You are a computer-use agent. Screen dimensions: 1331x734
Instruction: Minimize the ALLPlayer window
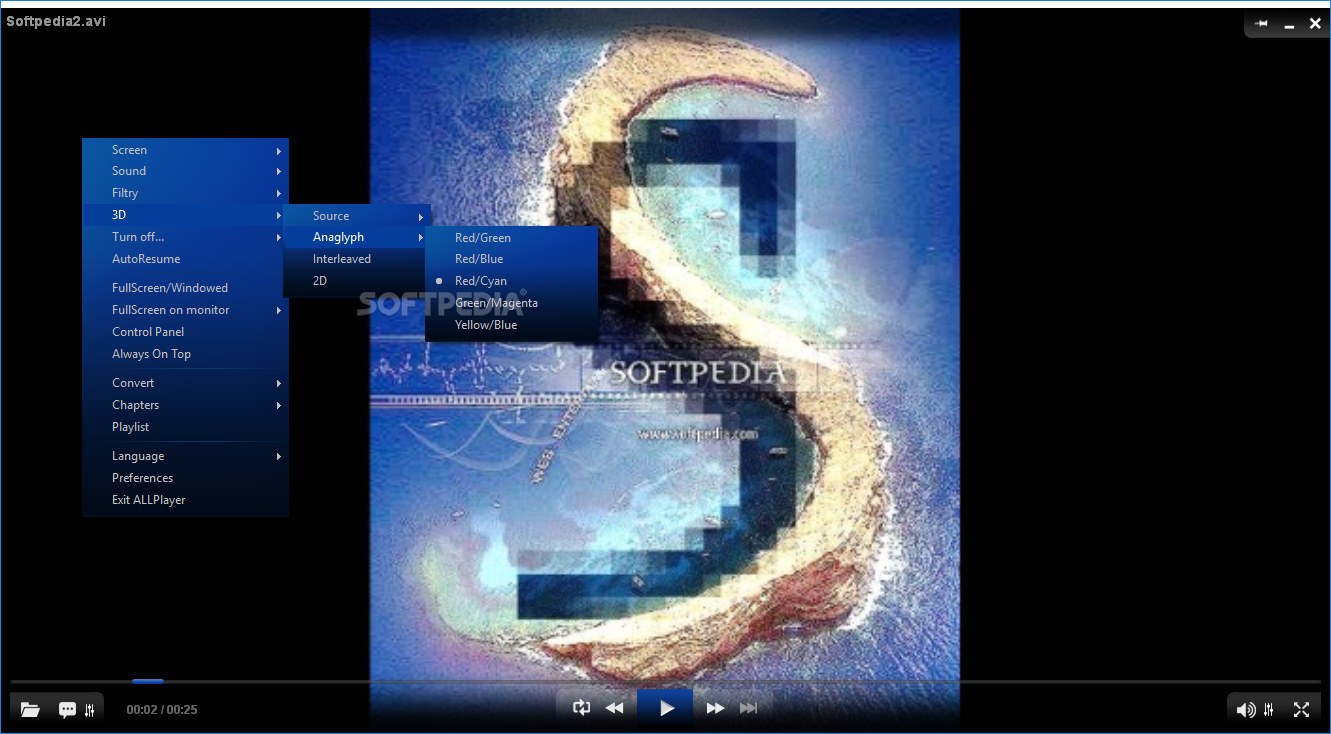1290,25
